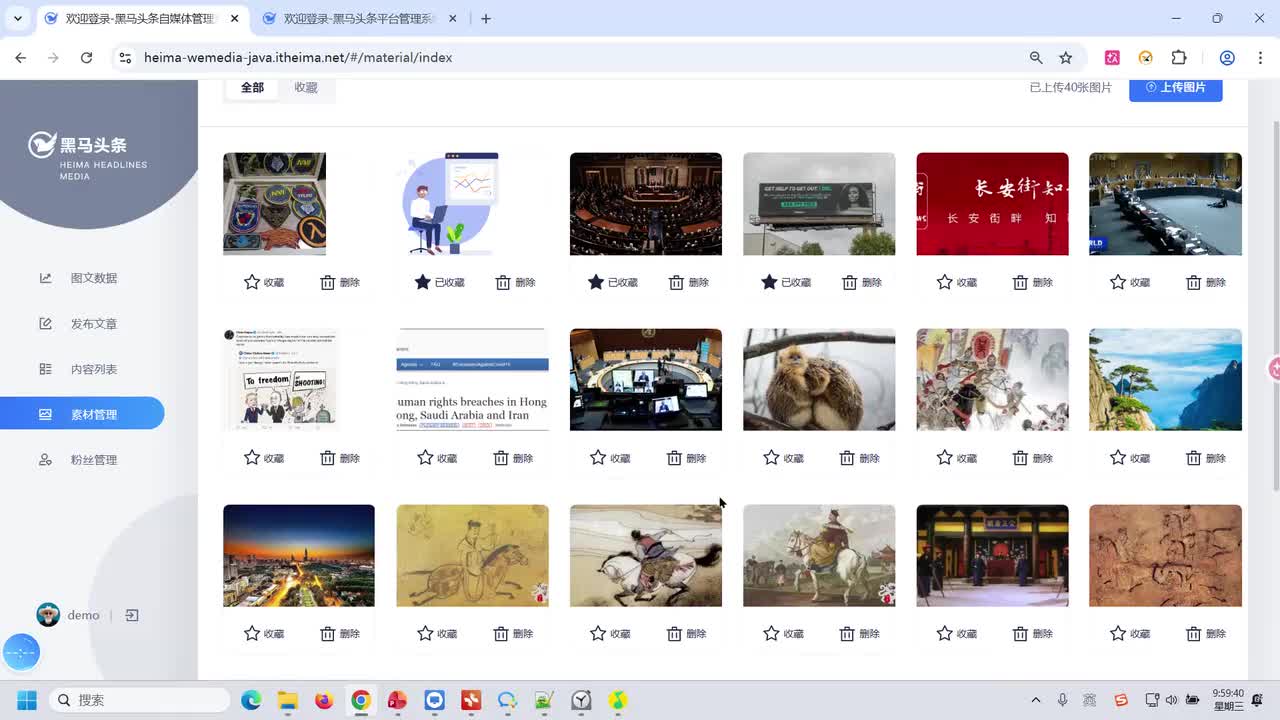Switch to the 黑马头条平台管理 browser tab
The image size is (1280, 720).
click(360, 19)
